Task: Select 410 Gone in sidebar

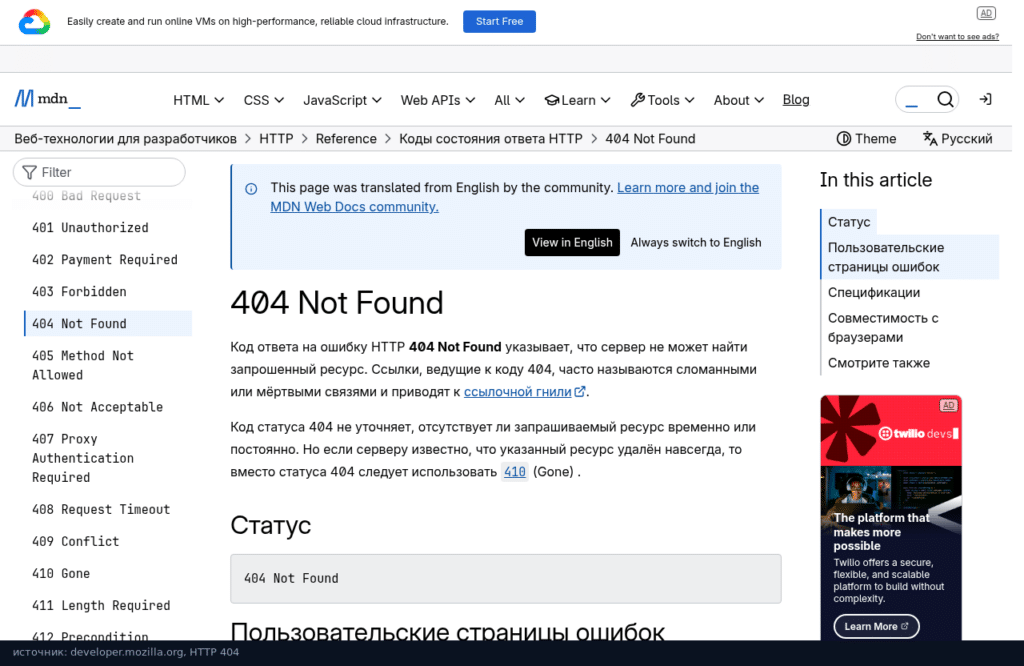Action: 61,573
